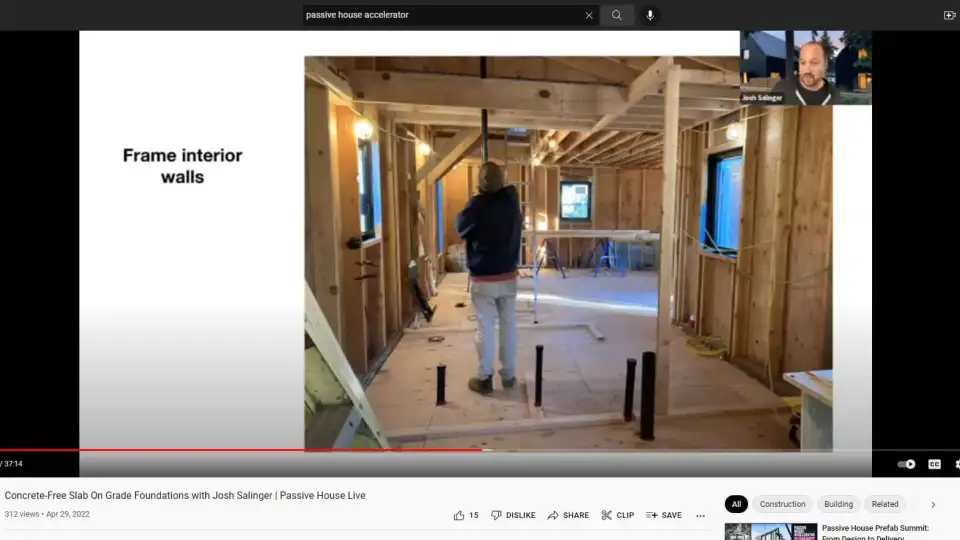The width and height of the screenshot is (960, 540).
Task: Select the Construction filter chip
Action: 782,504
